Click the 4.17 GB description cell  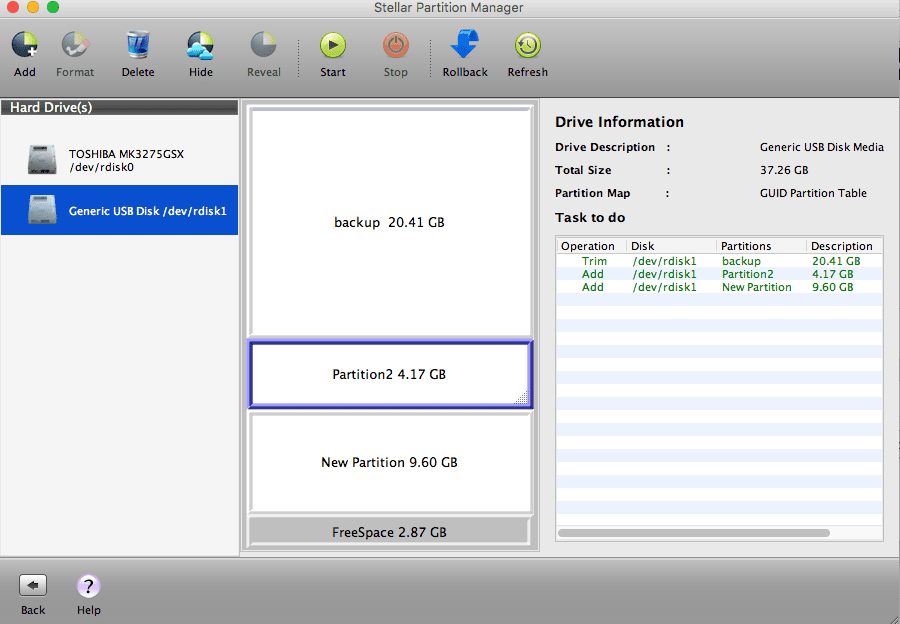[832, 274]
